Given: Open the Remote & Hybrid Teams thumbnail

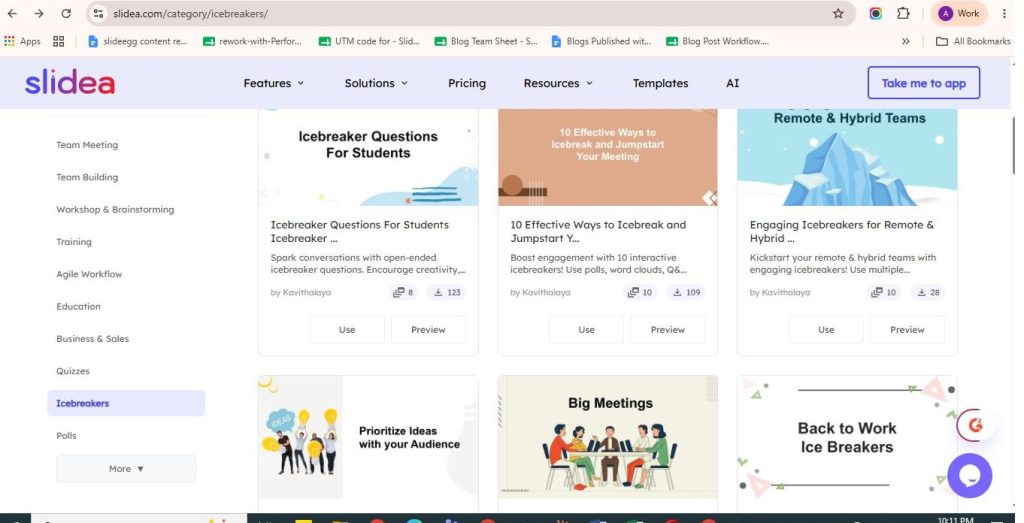Looking at the screenshot, I should click(x=847, y=157).
